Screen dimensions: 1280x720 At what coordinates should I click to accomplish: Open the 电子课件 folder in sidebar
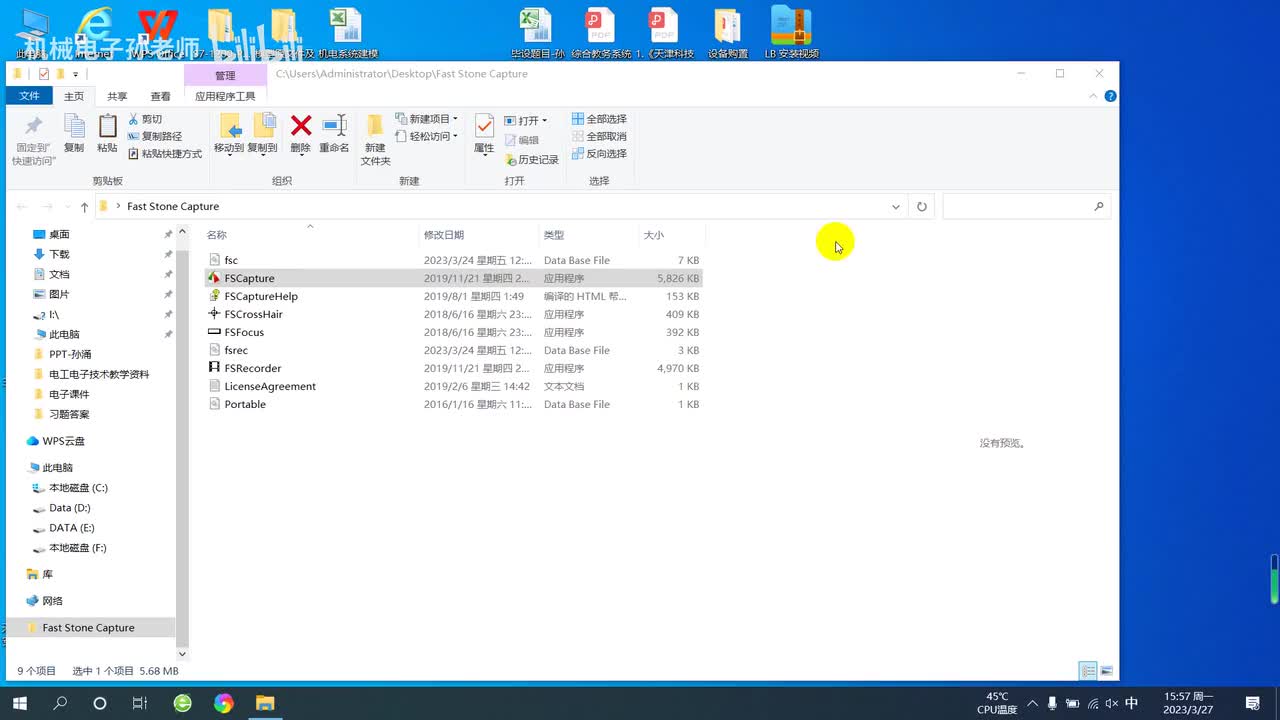click(x=69, y=394)
